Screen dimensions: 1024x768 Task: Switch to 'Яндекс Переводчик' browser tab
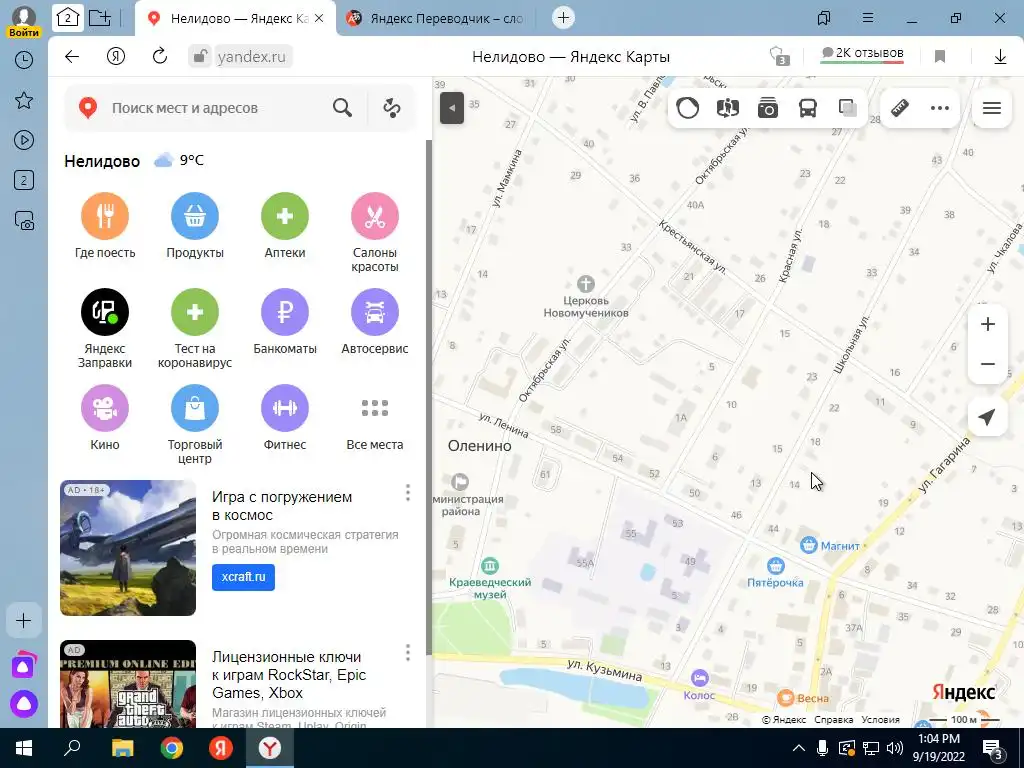pyautogui.click(x=436, y=18)
